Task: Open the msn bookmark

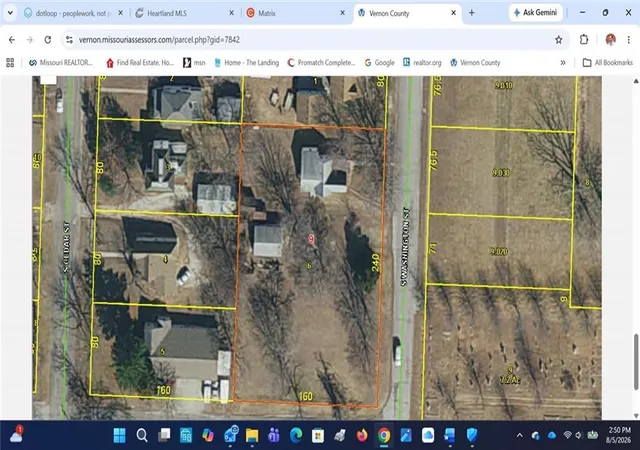Action: click(x=194, y=62)
